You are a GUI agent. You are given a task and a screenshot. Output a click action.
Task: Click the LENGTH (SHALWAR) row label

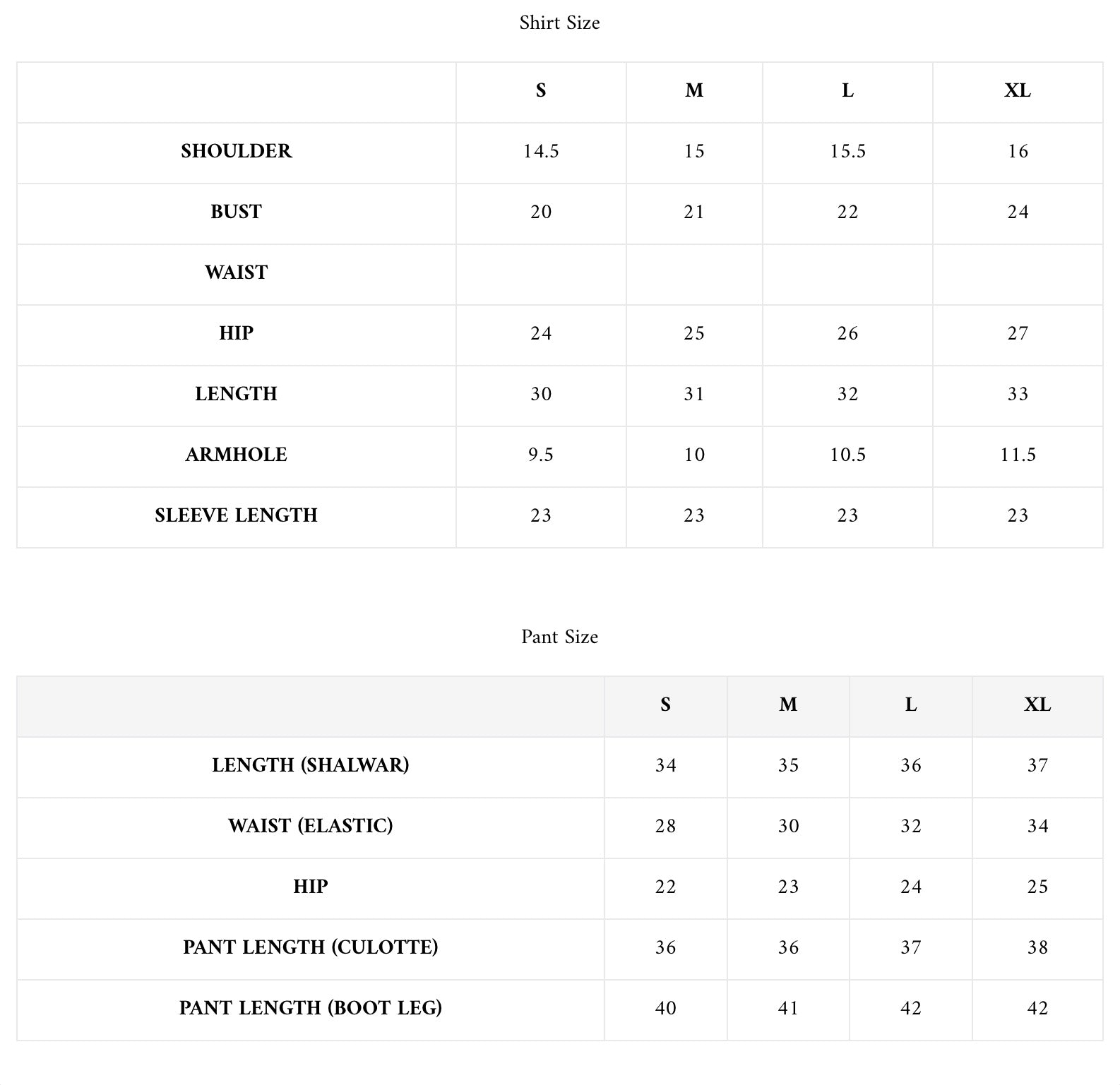pyautogui.click(x=310, y=765)
